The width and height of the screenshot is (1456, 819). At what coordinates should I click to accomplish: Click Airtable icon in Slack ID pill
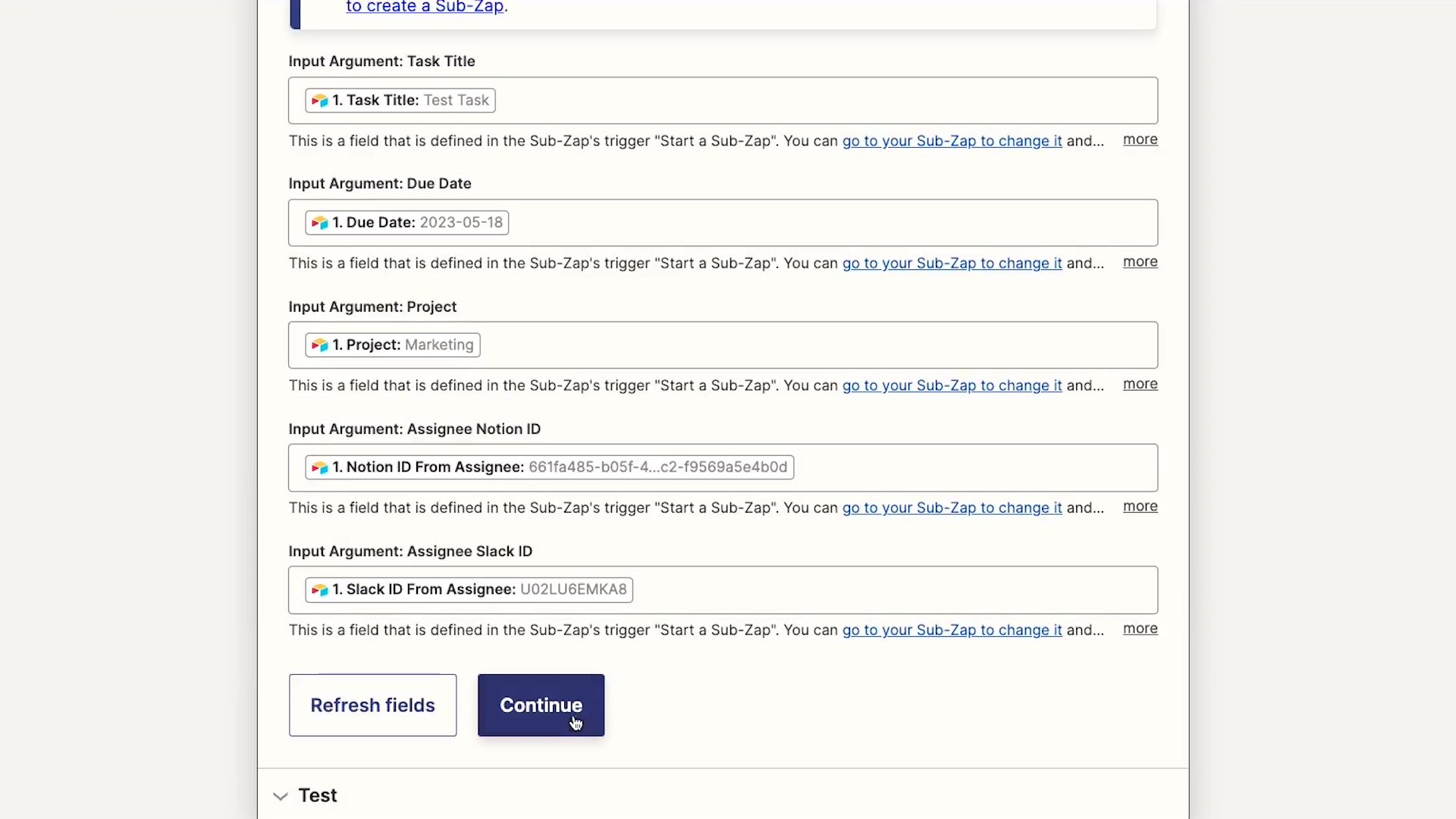[319, 589]
